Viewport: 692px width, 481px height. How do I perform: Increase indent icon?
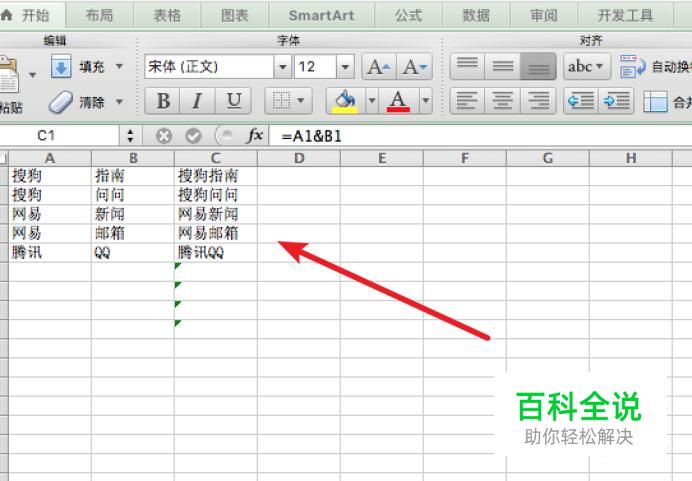coord(617,101)
